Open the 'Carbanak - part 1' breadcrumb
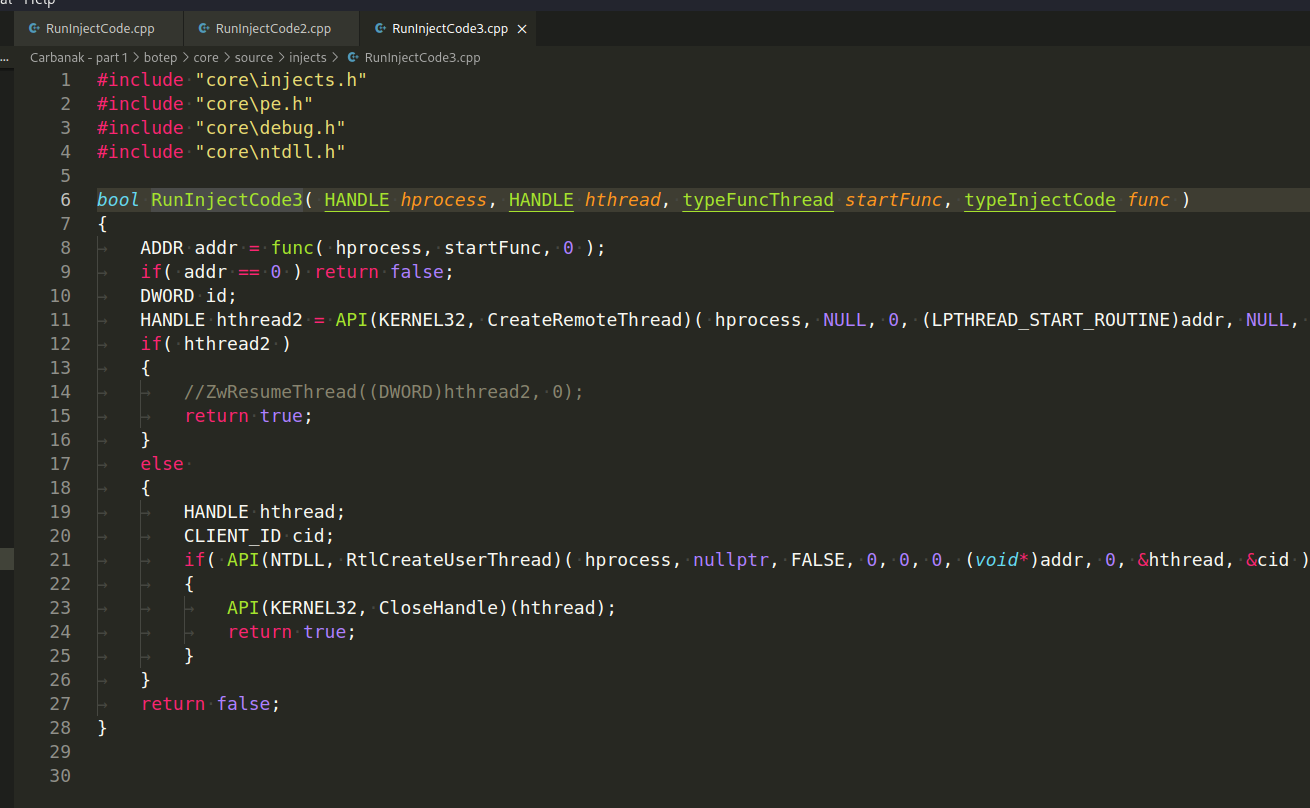1310x808 pixels. (79, 58)
